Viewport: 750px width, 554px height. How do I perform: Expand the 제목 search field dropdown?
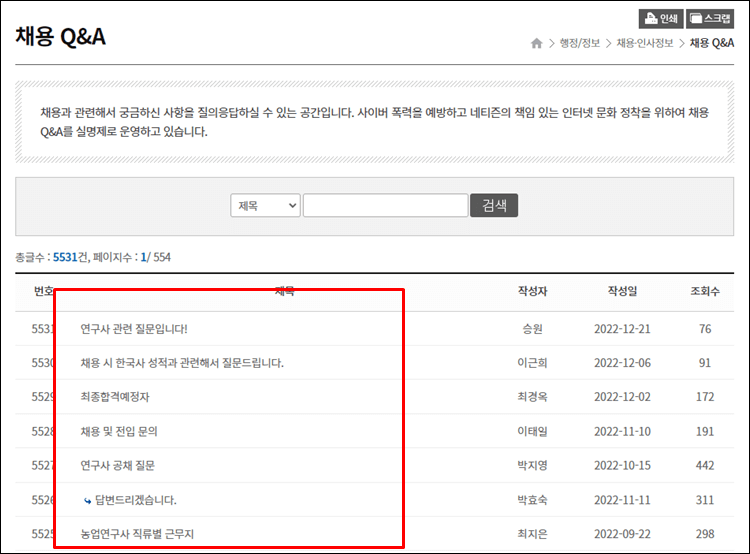(265, 206)
